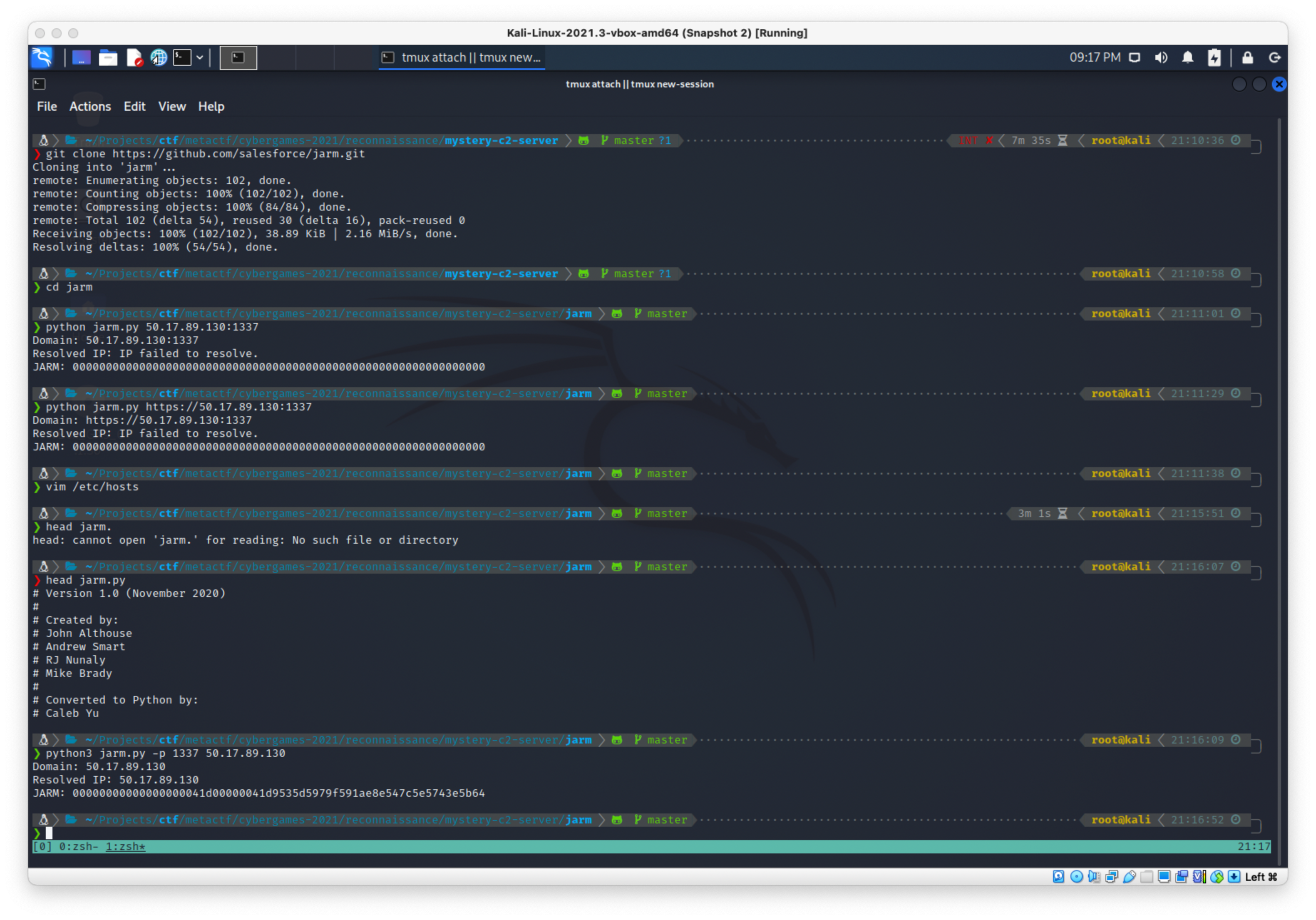Show desktop via the blue panel icon
This screenshot has height=920, width=1316.
[81, 57]
